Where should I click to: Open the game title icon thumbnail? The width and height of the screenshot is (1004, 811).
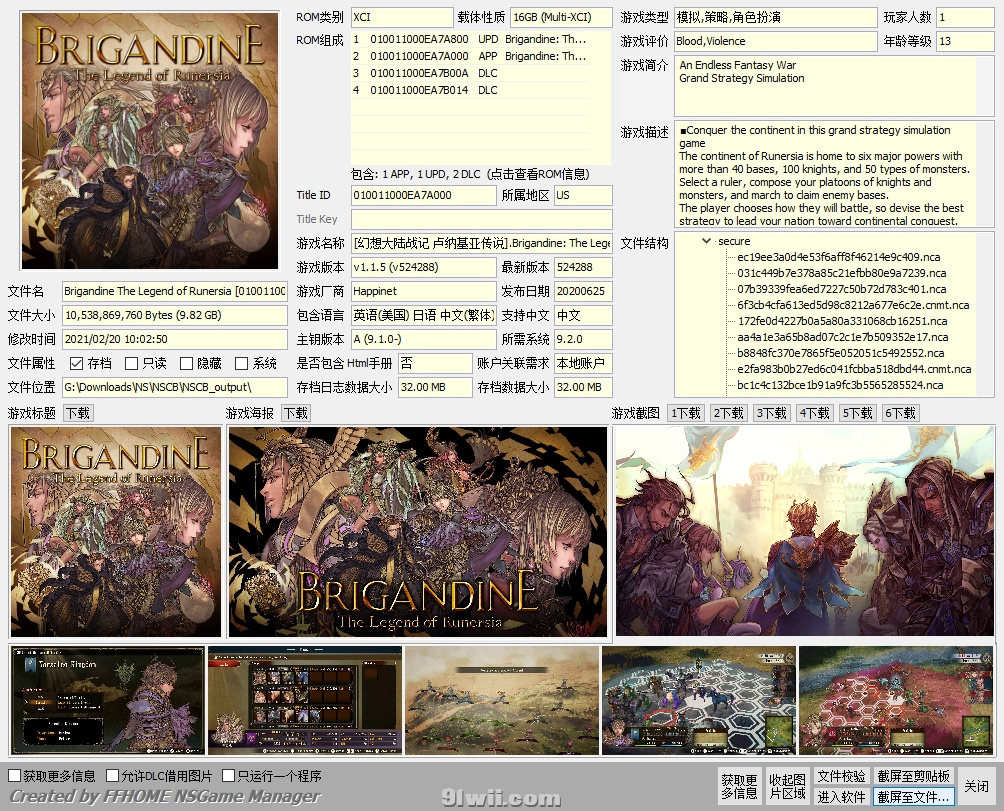click(x=115, y=532)
